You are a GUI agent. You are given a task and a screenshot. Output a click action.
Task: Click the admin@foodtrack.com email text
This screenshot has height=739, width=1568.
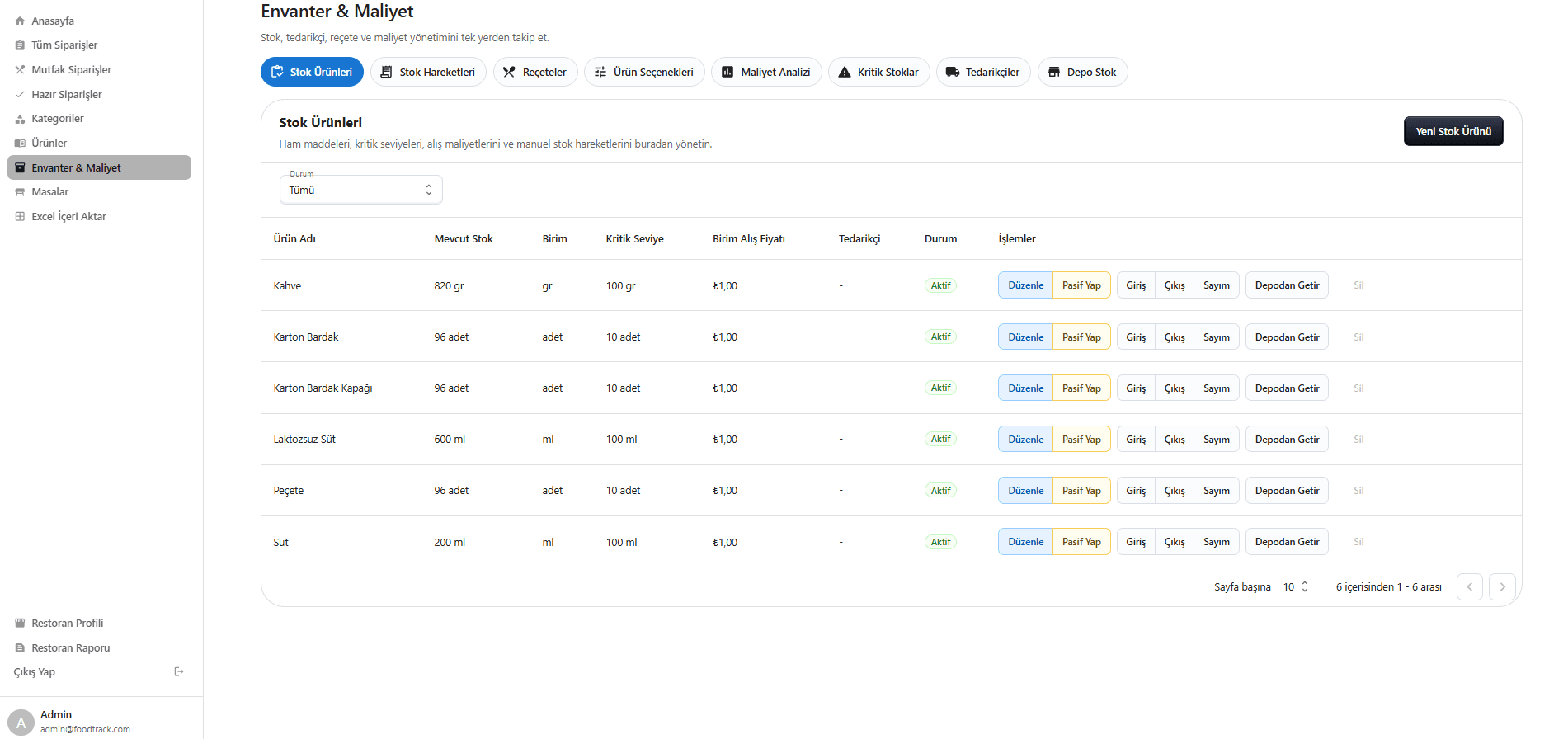(85, 729)
